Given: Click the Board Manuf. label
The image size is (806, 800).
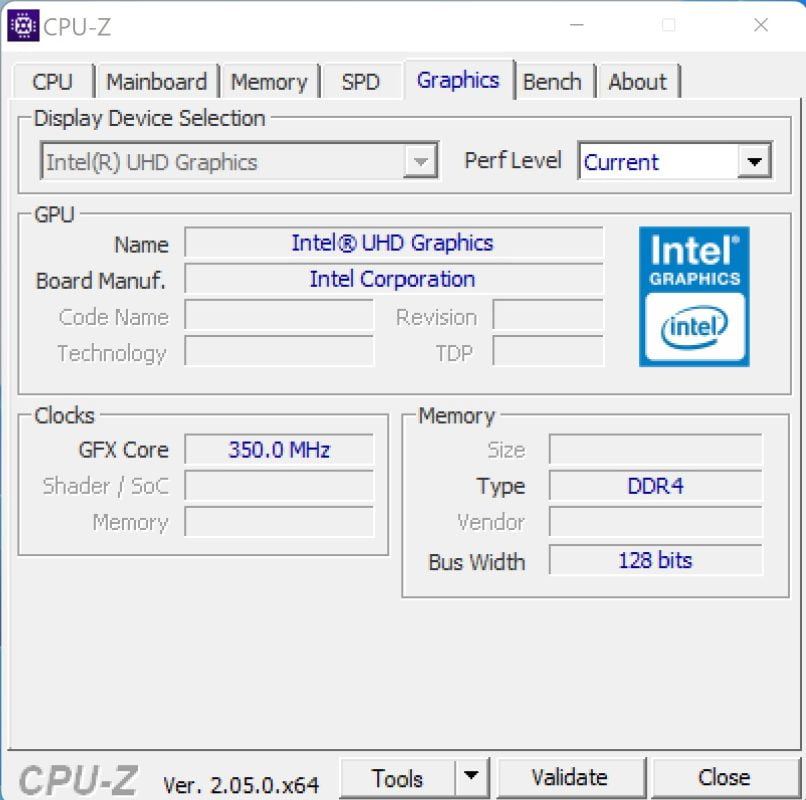Looking at the screenshot, I should coord(101,281).
